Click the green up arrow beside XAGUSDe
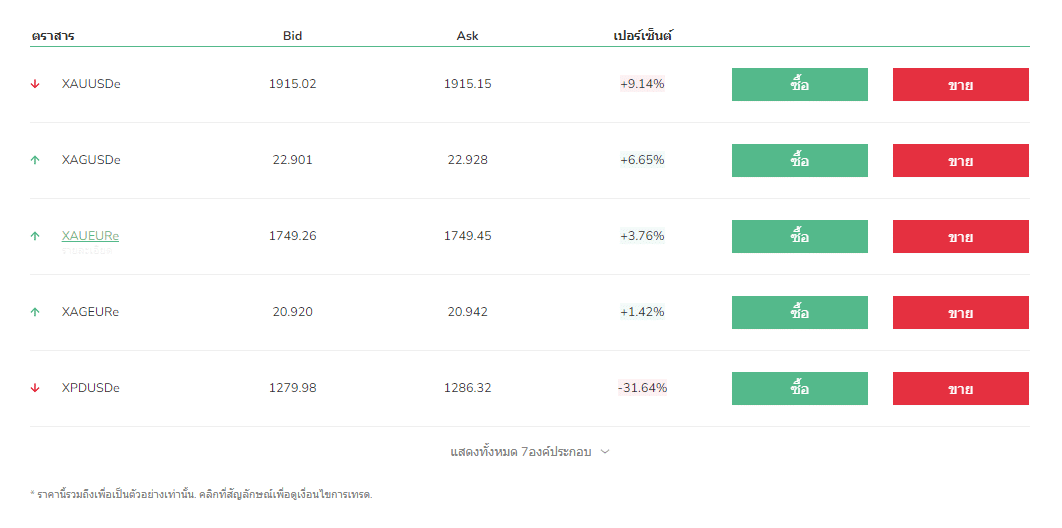 coord(35,160)
